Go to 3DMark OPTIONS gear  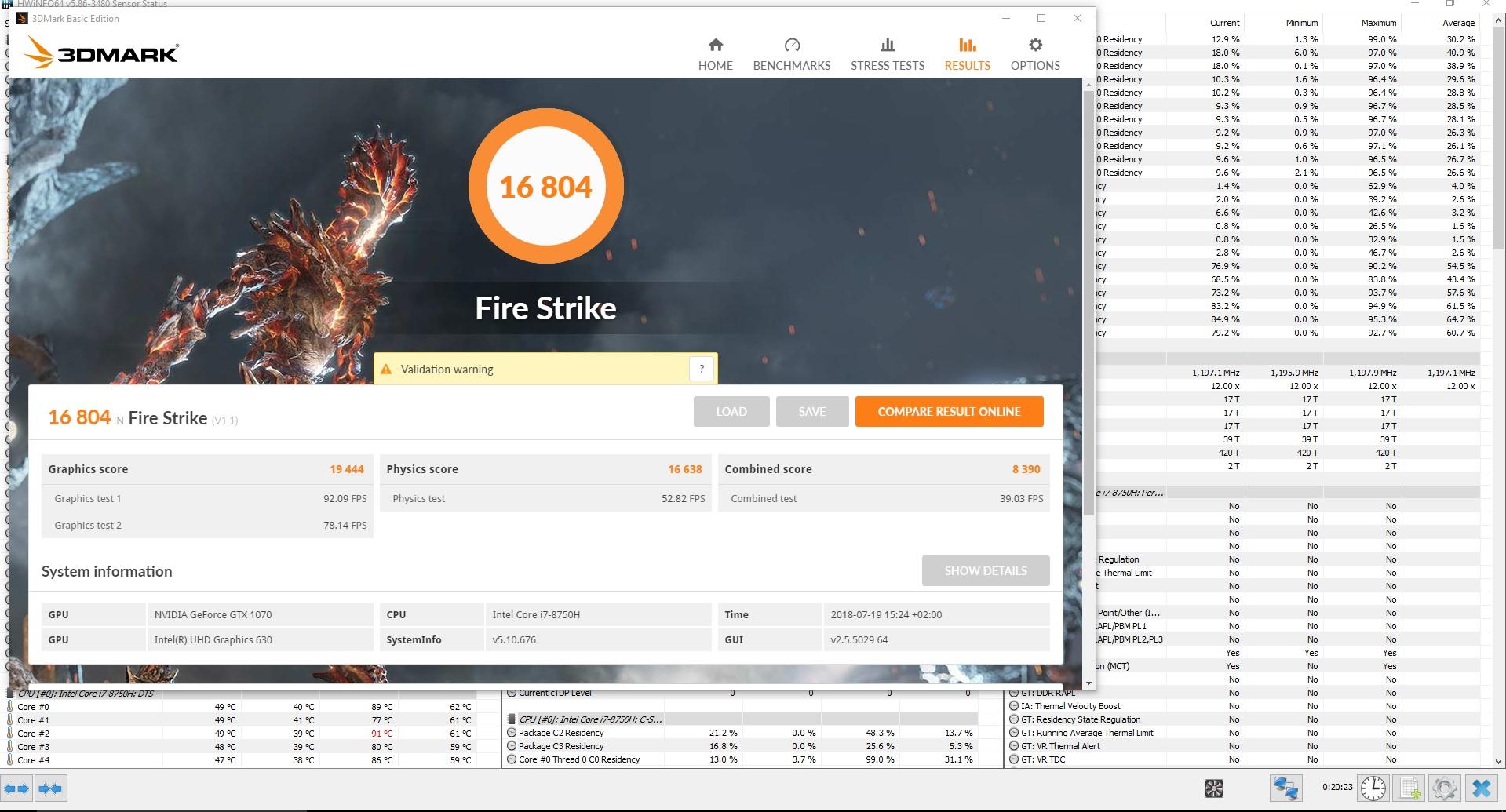(1034, 54)
